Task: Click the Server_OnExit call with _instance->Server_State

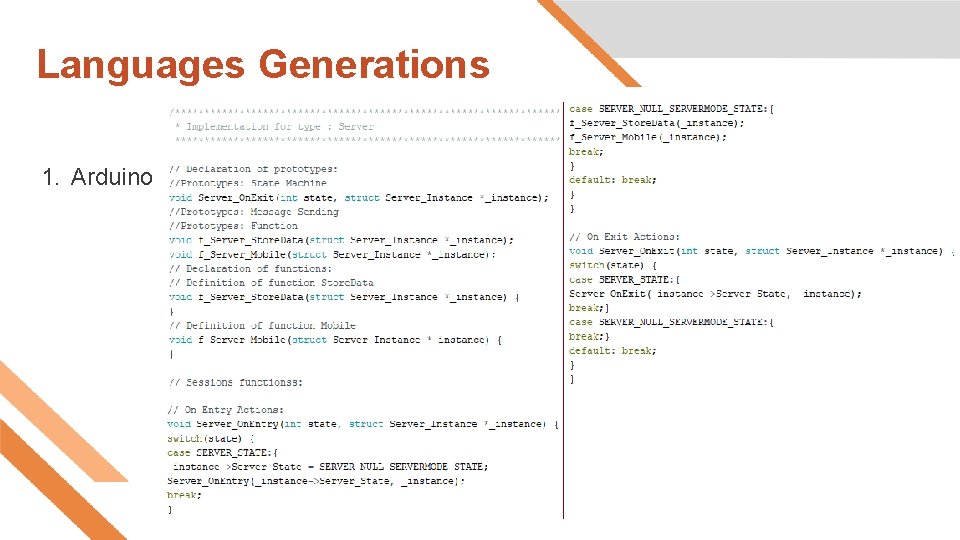Action: [715, 294]
